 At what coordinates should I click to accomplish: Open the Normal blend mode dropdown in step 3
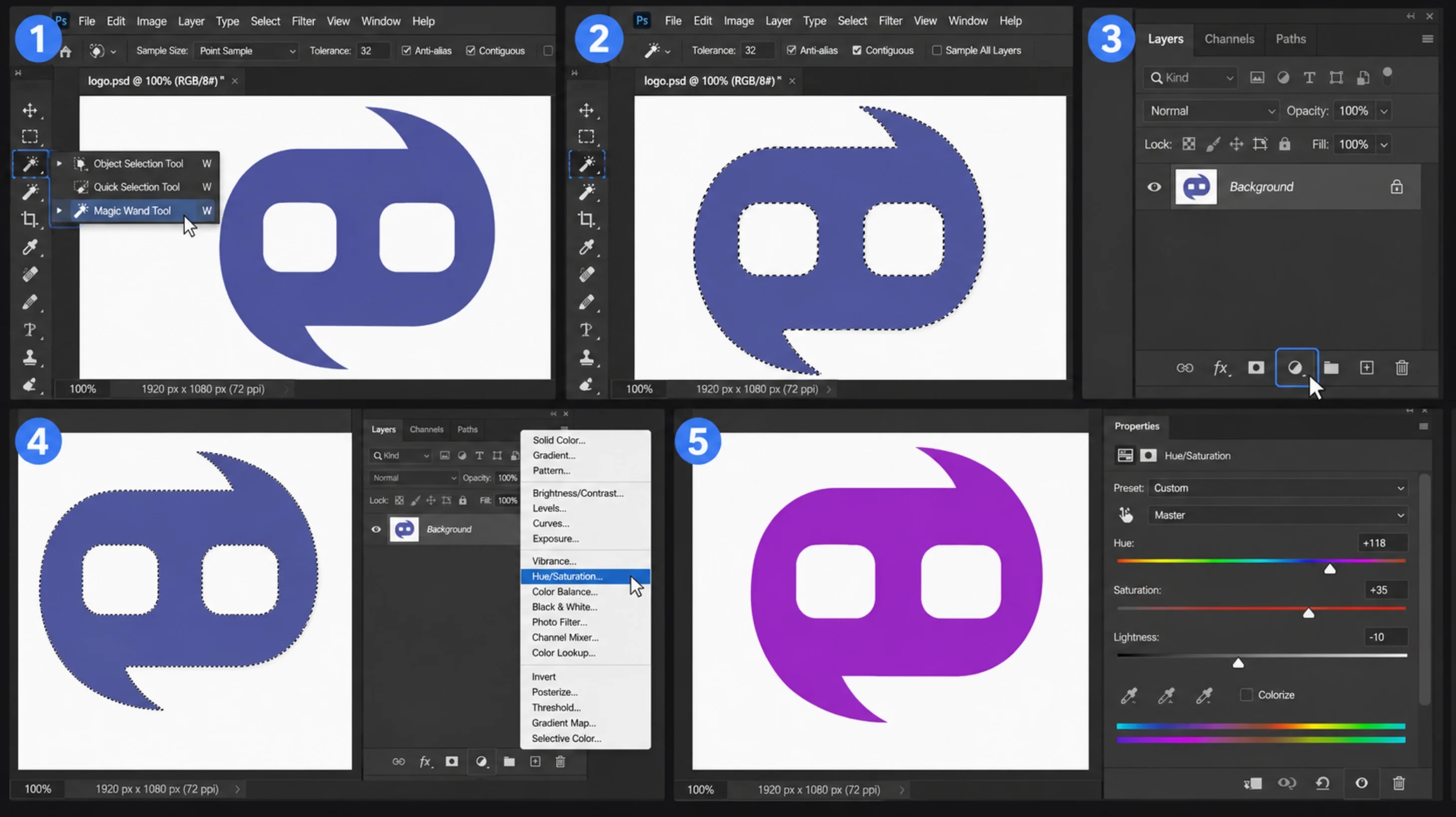1211,111
